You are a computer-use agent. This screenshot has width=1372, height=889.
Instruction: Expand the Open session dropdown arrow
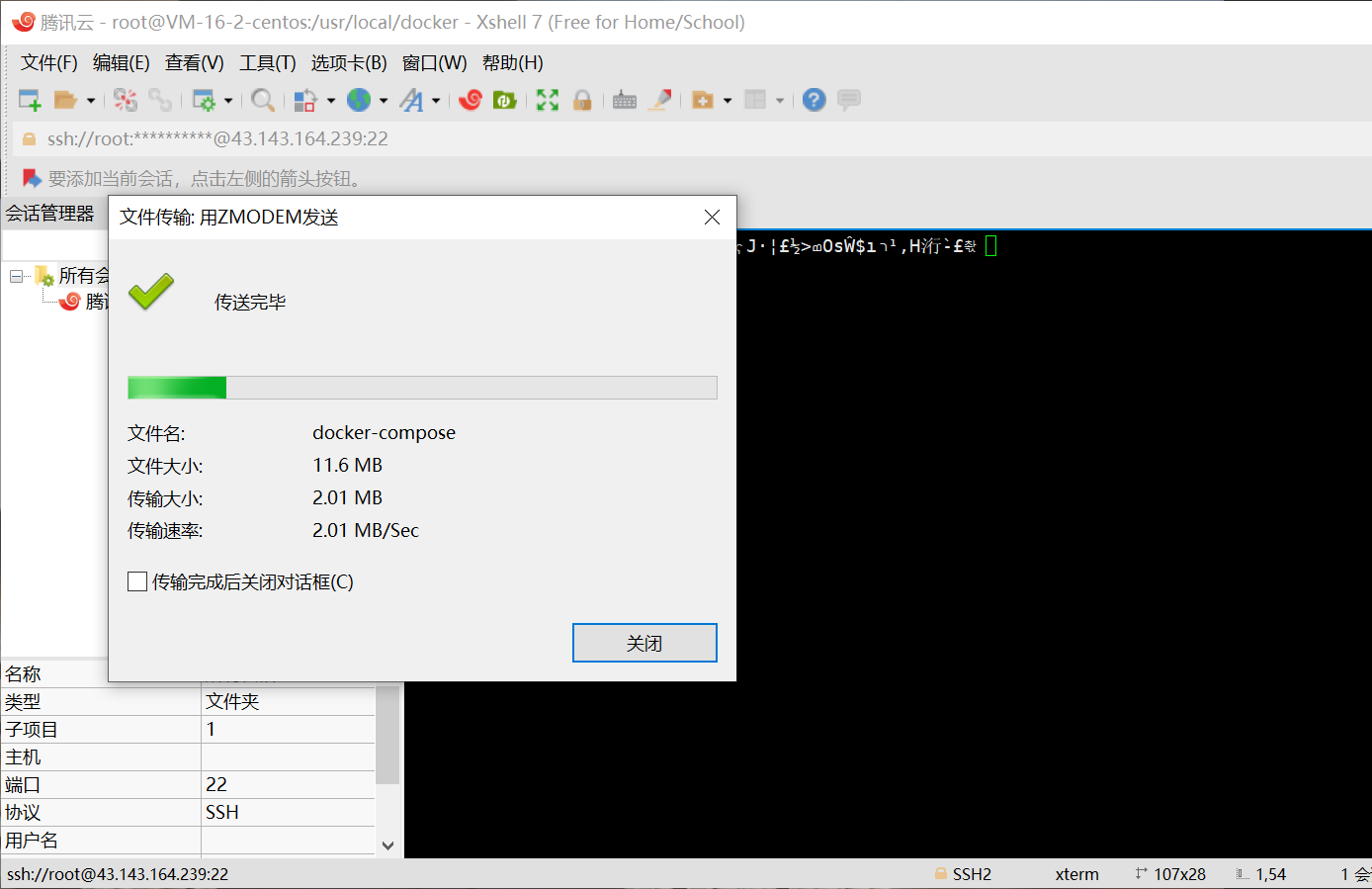tap(90, 100)
